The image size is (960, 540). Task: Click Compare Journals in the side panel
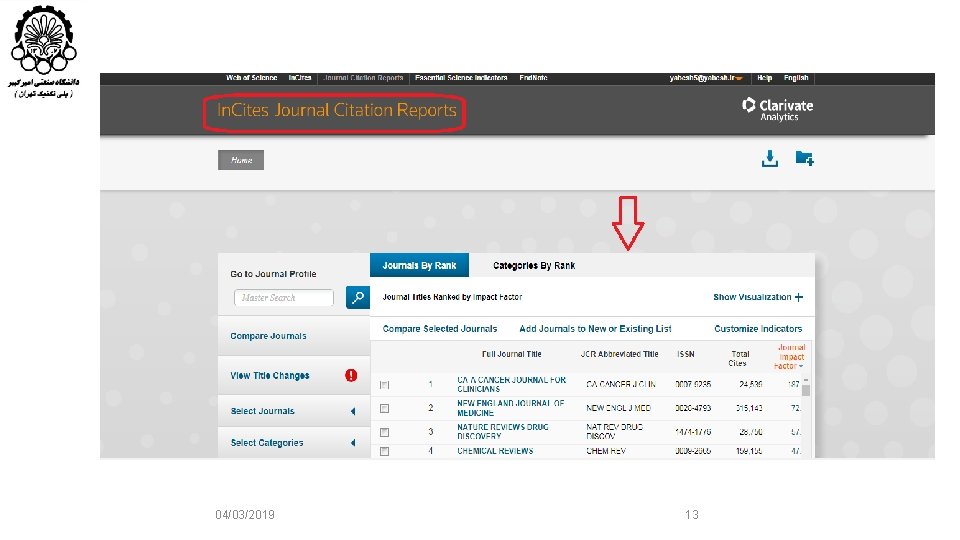pos(268,336)
